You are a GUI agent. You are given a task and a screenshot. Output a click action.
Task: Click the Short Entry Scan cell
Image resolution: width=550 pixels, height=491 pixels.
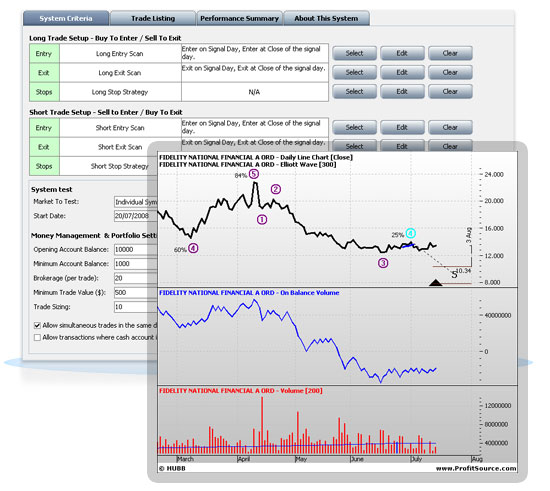click(120, 128)
